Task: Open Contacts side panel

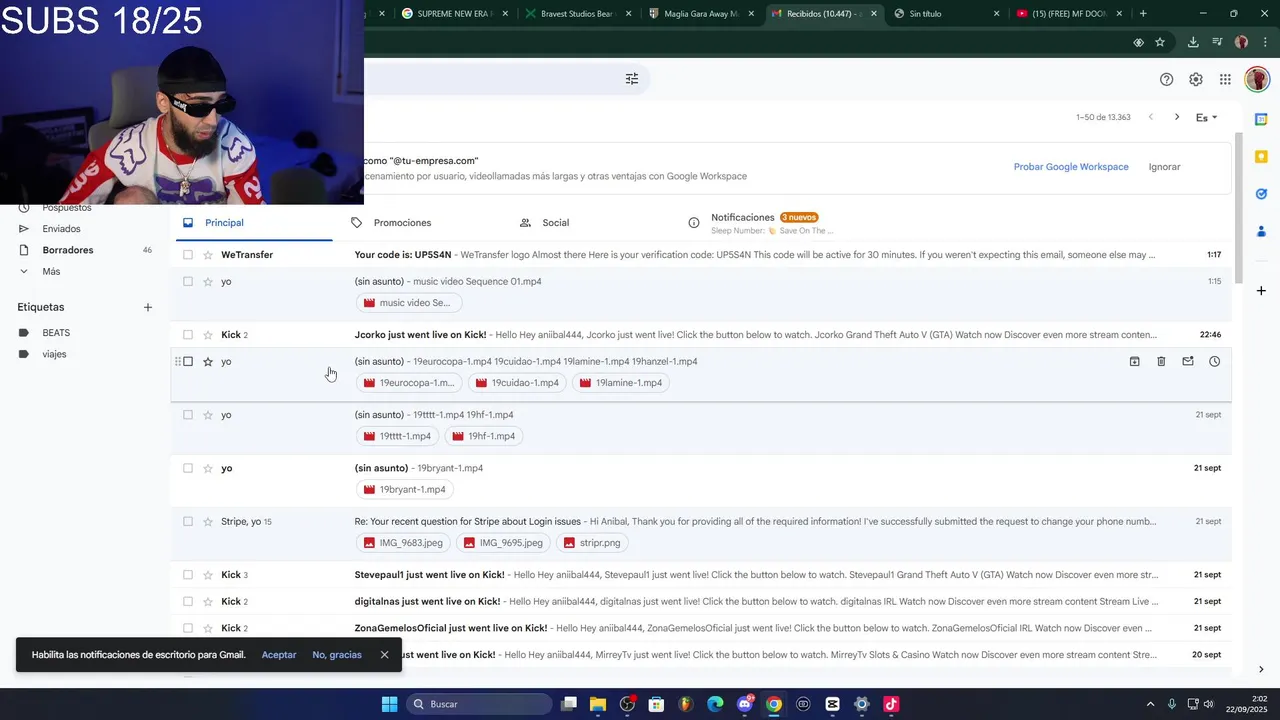Action: [x=1261, y=231]
